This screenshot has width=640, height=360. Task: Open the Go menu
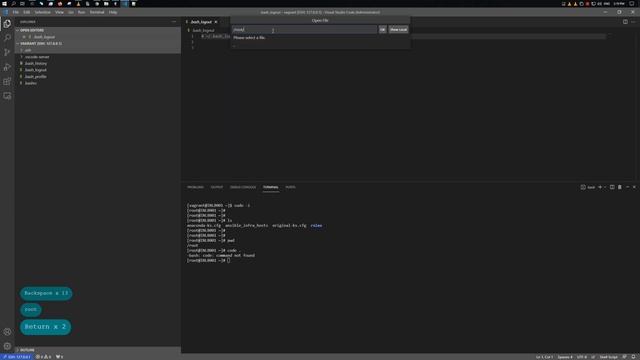71,12
